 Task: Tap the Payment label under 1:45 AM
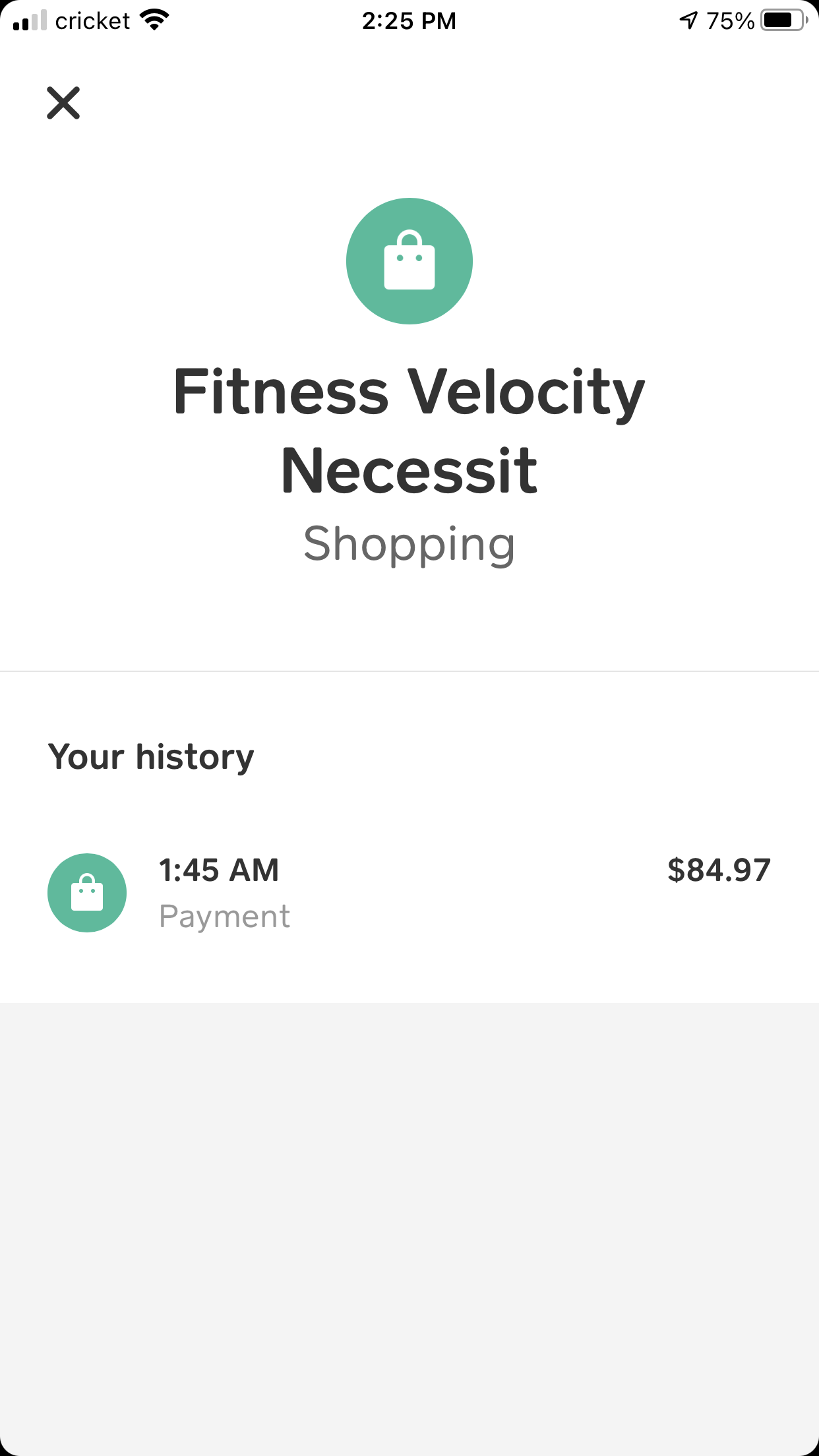tap(225, 917)
